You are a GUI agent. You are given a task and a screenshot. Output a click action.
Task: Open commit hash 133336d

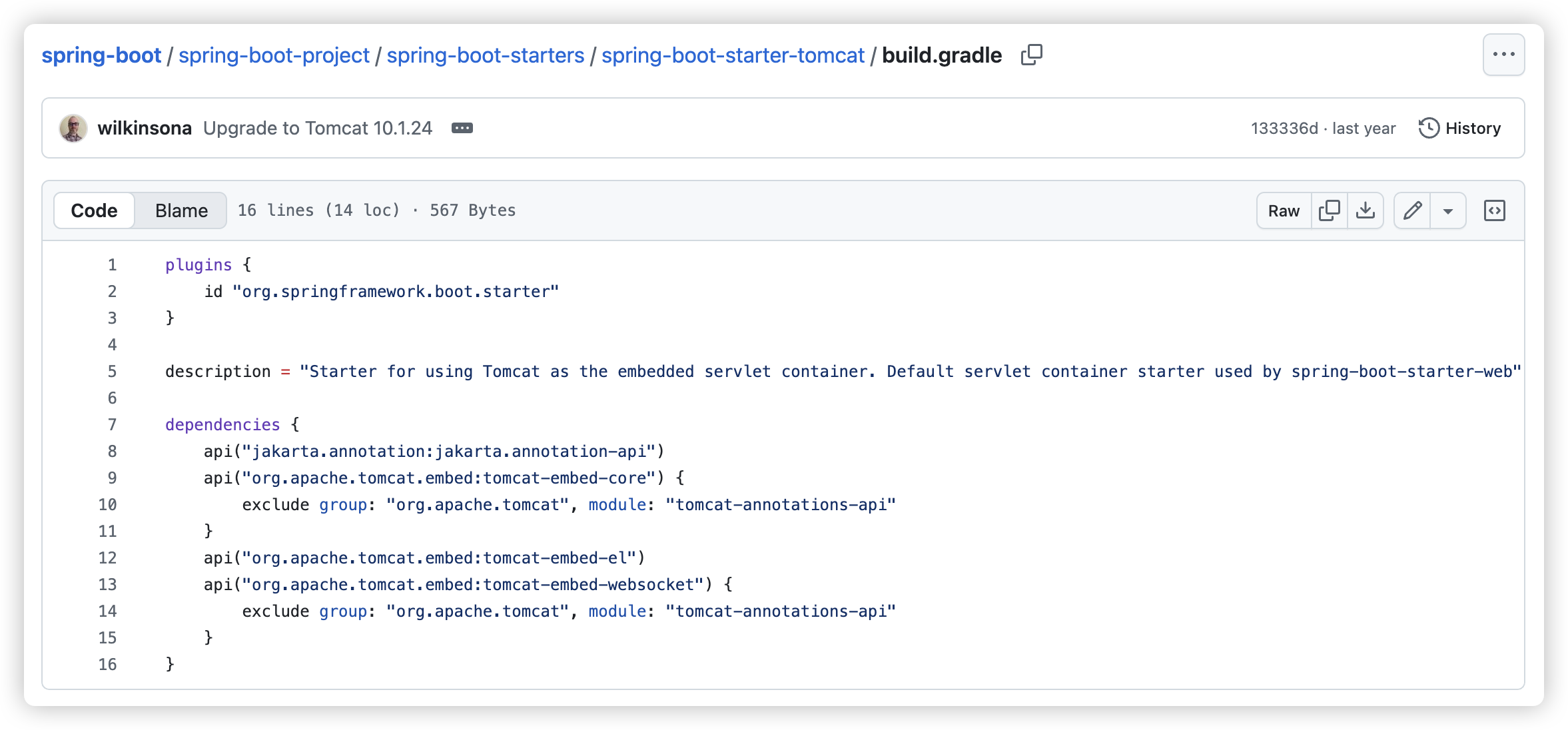pos(1284,128)
